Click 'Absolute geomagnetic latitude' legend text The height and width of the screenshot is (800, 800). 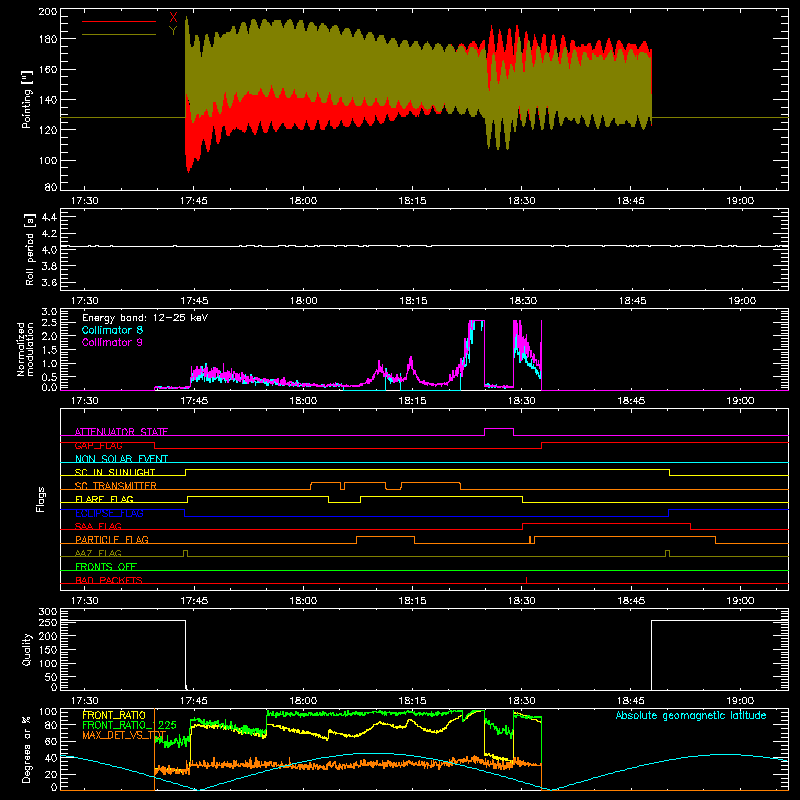[691, 715]
